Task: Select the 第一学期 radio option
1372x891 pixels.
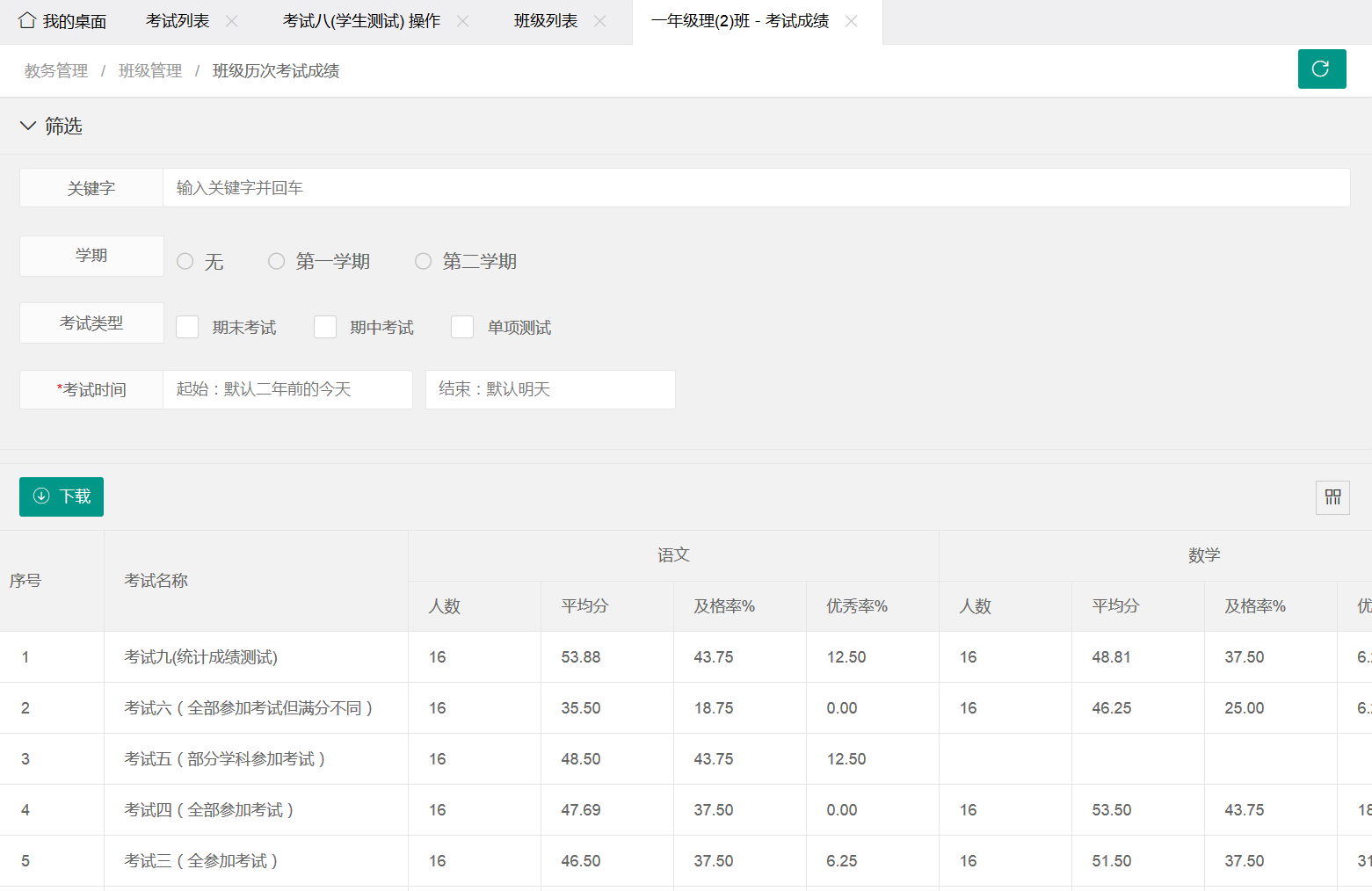Action: 277,262
